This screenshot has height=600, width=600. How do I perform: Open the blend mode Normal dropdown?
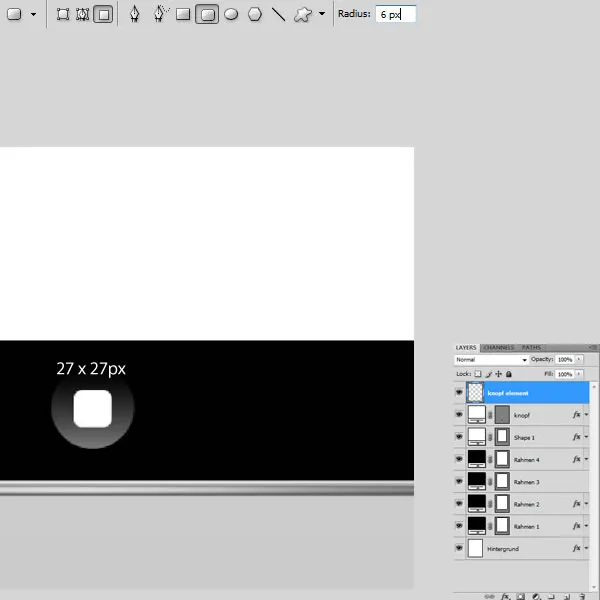pyautogui.click(x=491, y=359)
